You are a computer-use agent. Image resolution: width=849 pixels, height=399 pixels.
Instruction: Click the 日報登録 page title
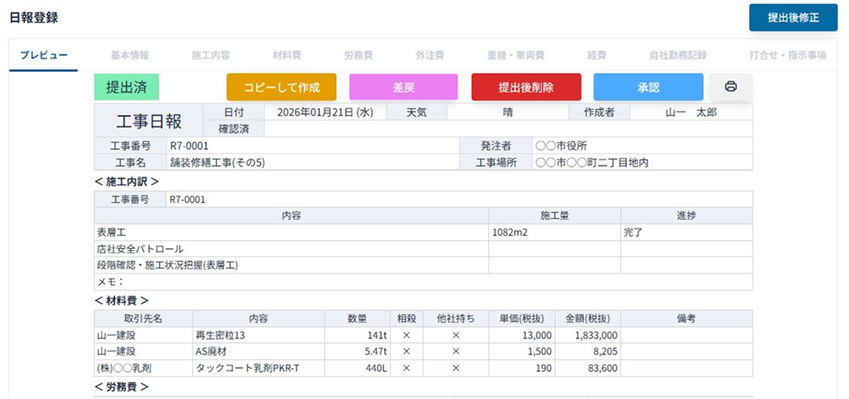34,17
